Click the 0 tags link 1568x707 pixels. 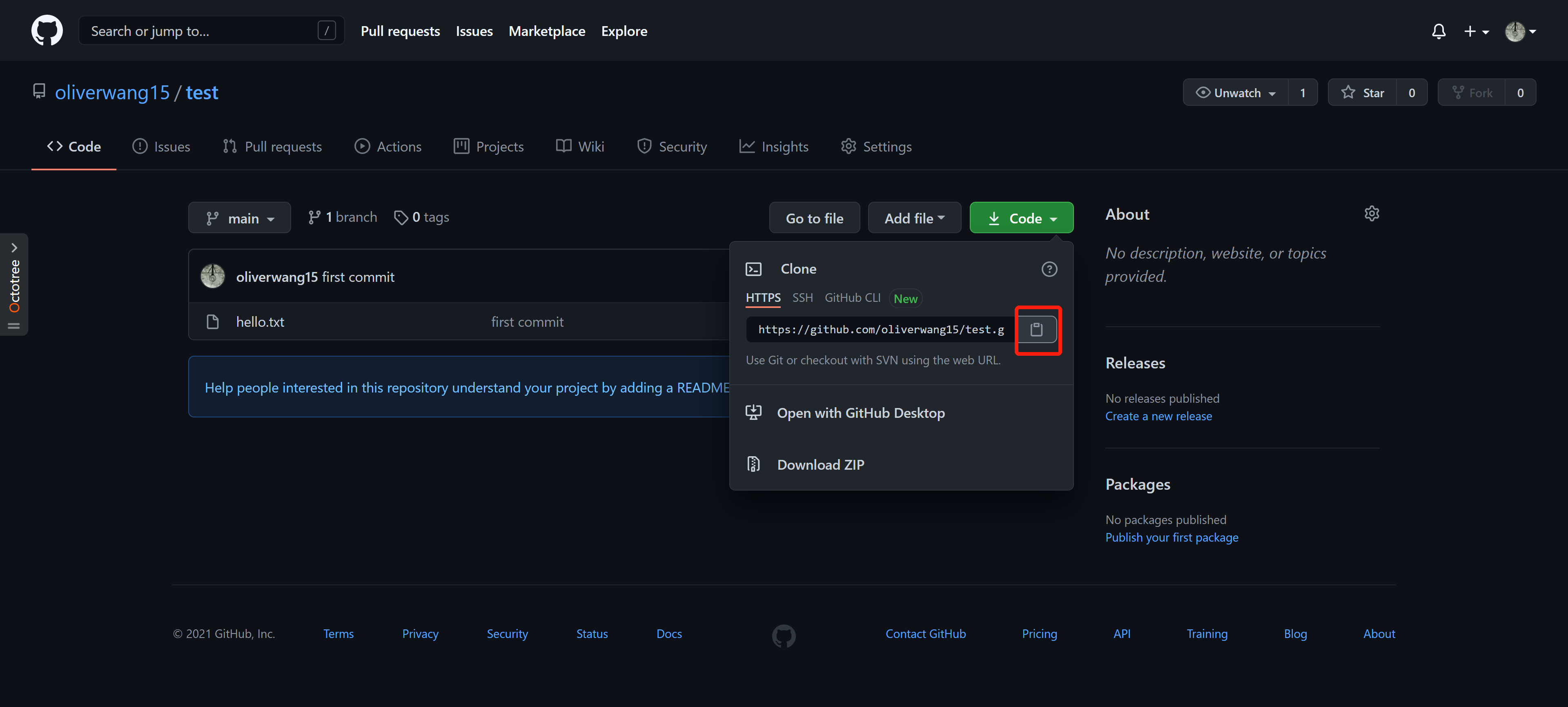tap(421, 217)
